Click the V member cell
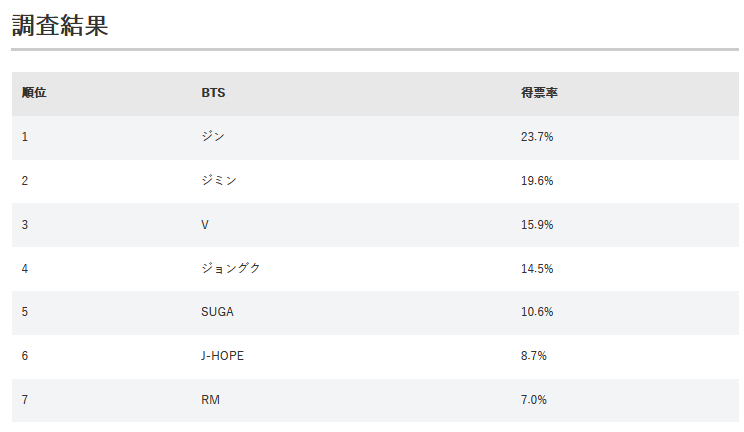744x432 pixels. point(205,225)
